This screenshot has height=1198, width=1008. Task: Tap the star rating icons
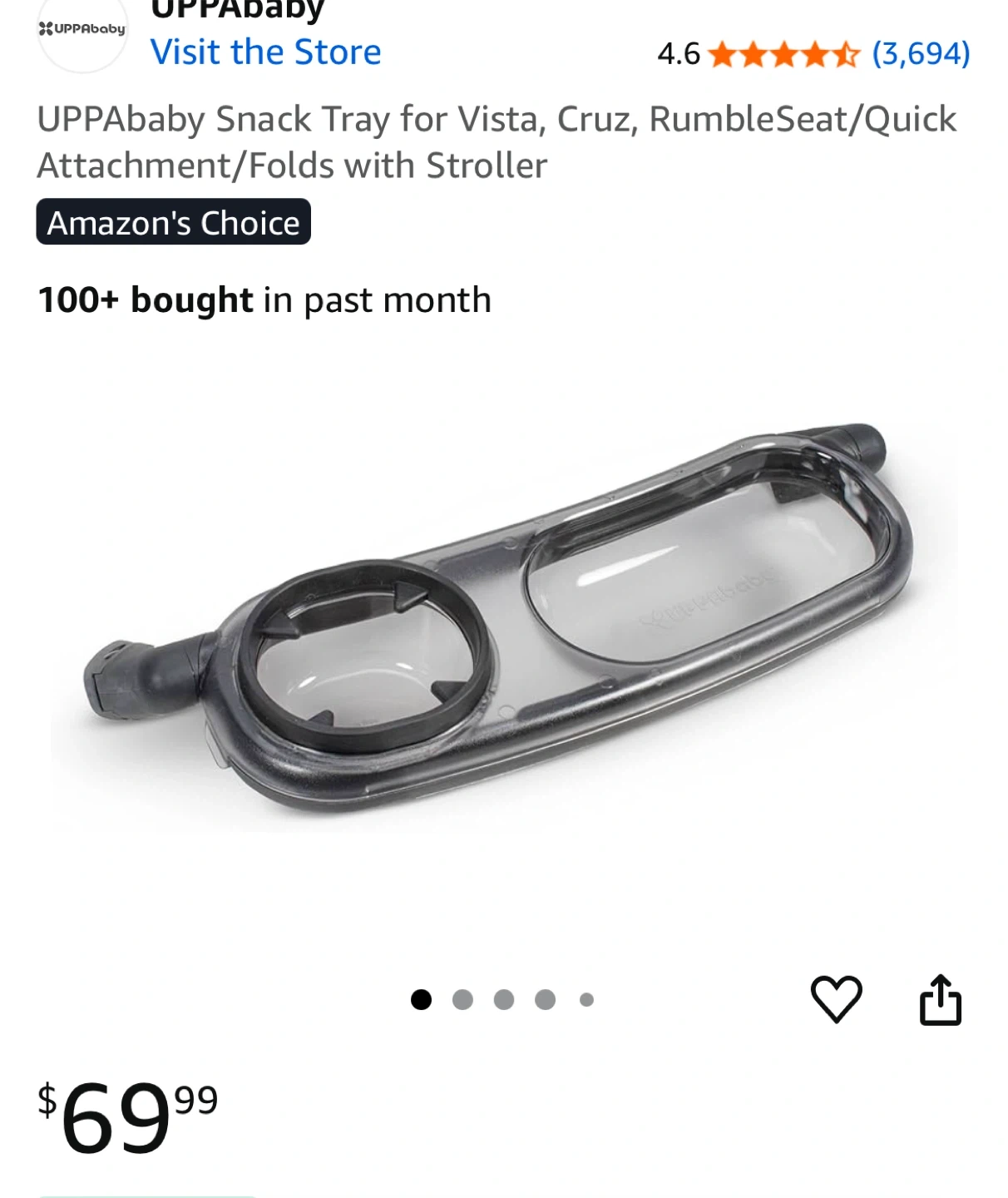tap(783, 55)
